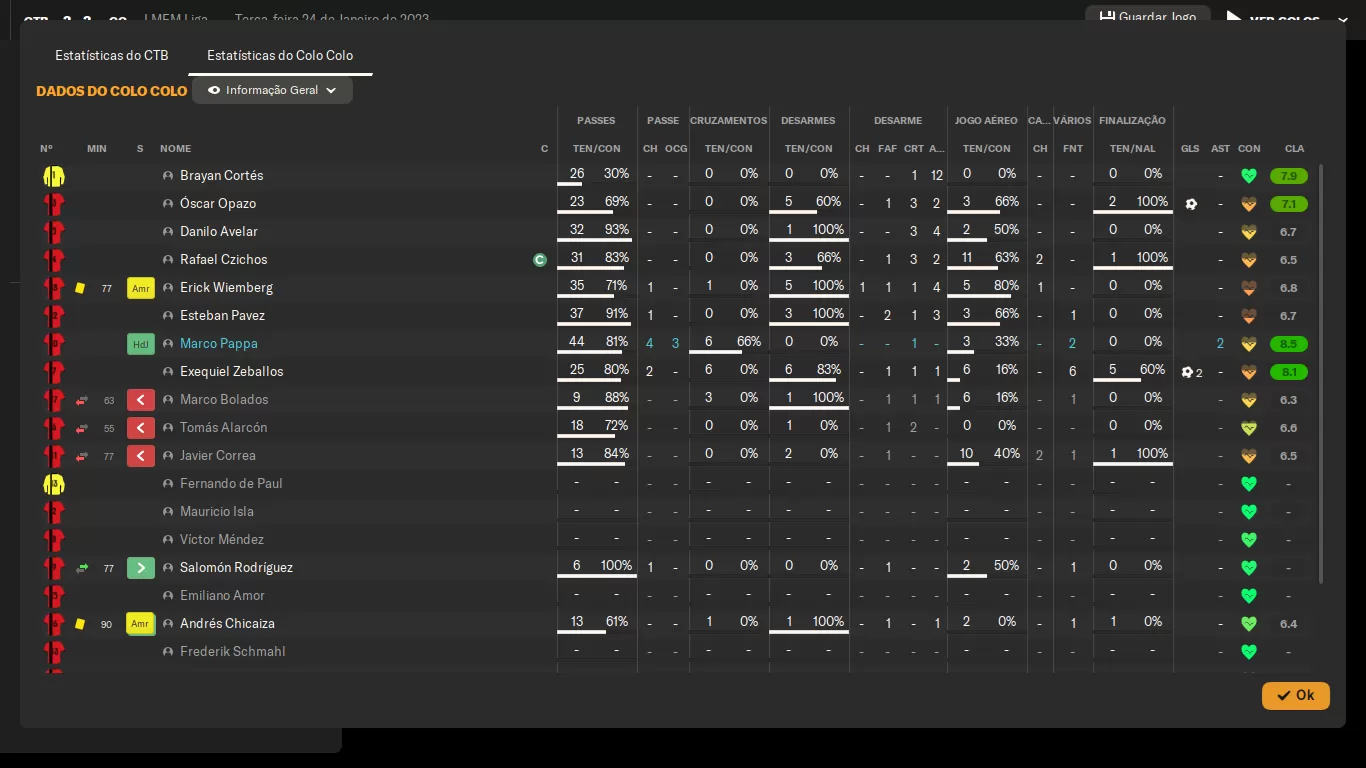
Task: Select the Estatísticas do Colo Colo tab
Action: coord(280,55)
